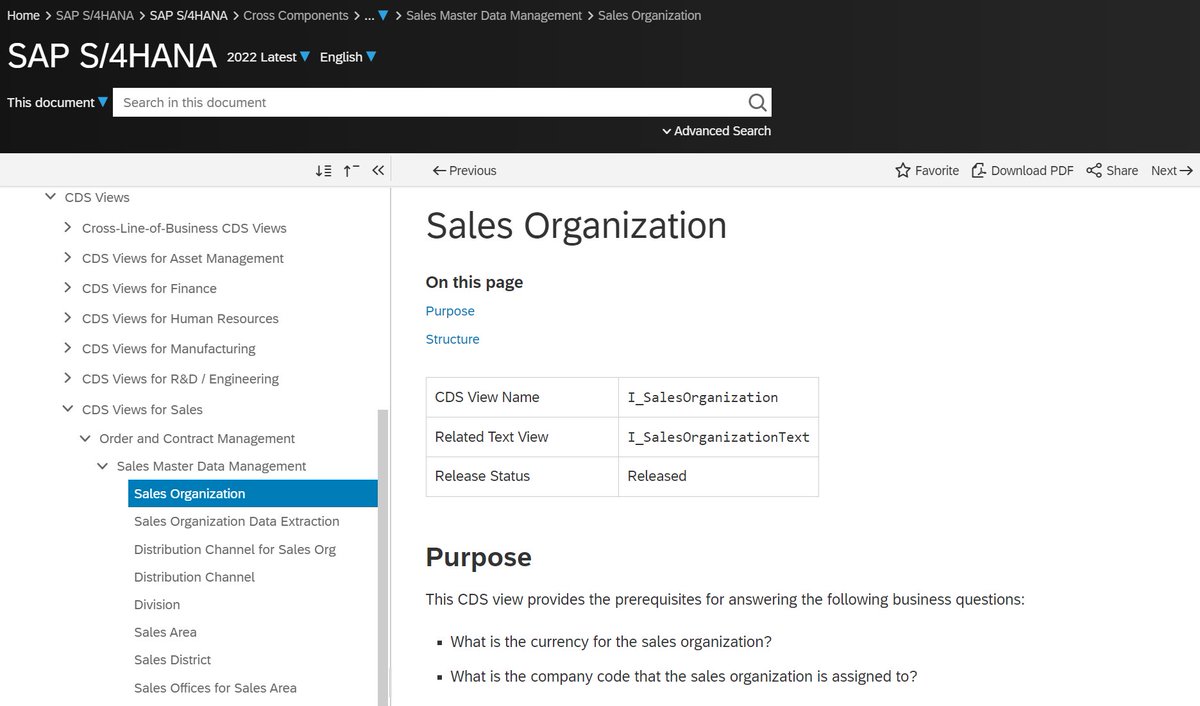1200x706 pixels.
Task: Go to the Next page
Action: click(x=1172, y=171)
